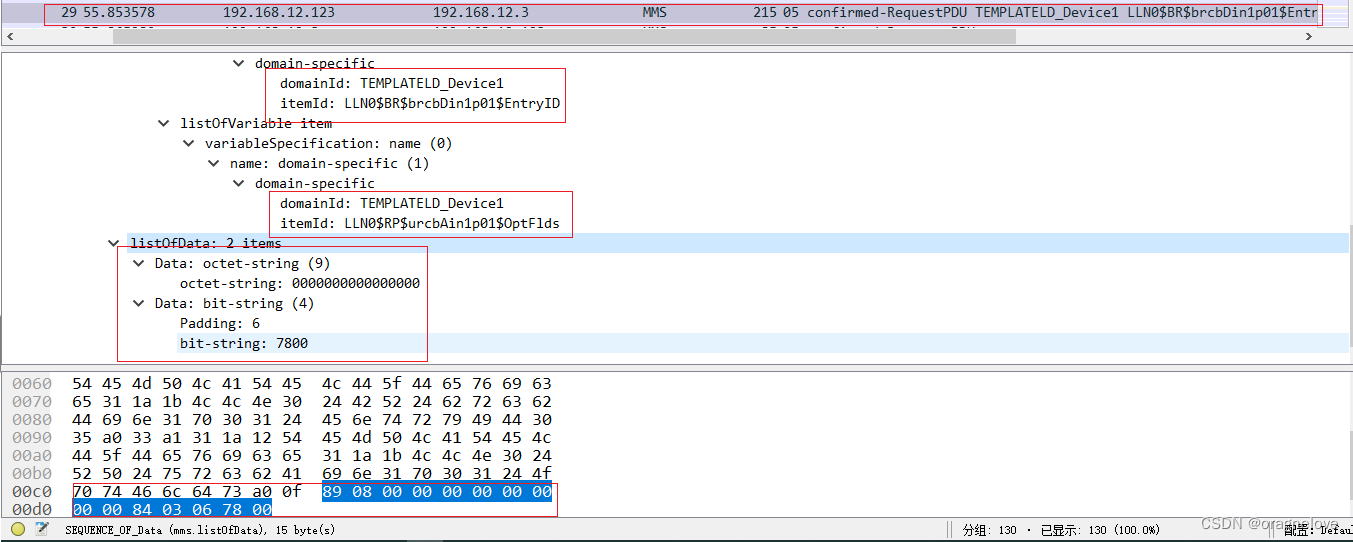This screenshot has height=542, width=1353.
Task: Collapse the listOfVariable item node
Action: 163,123
